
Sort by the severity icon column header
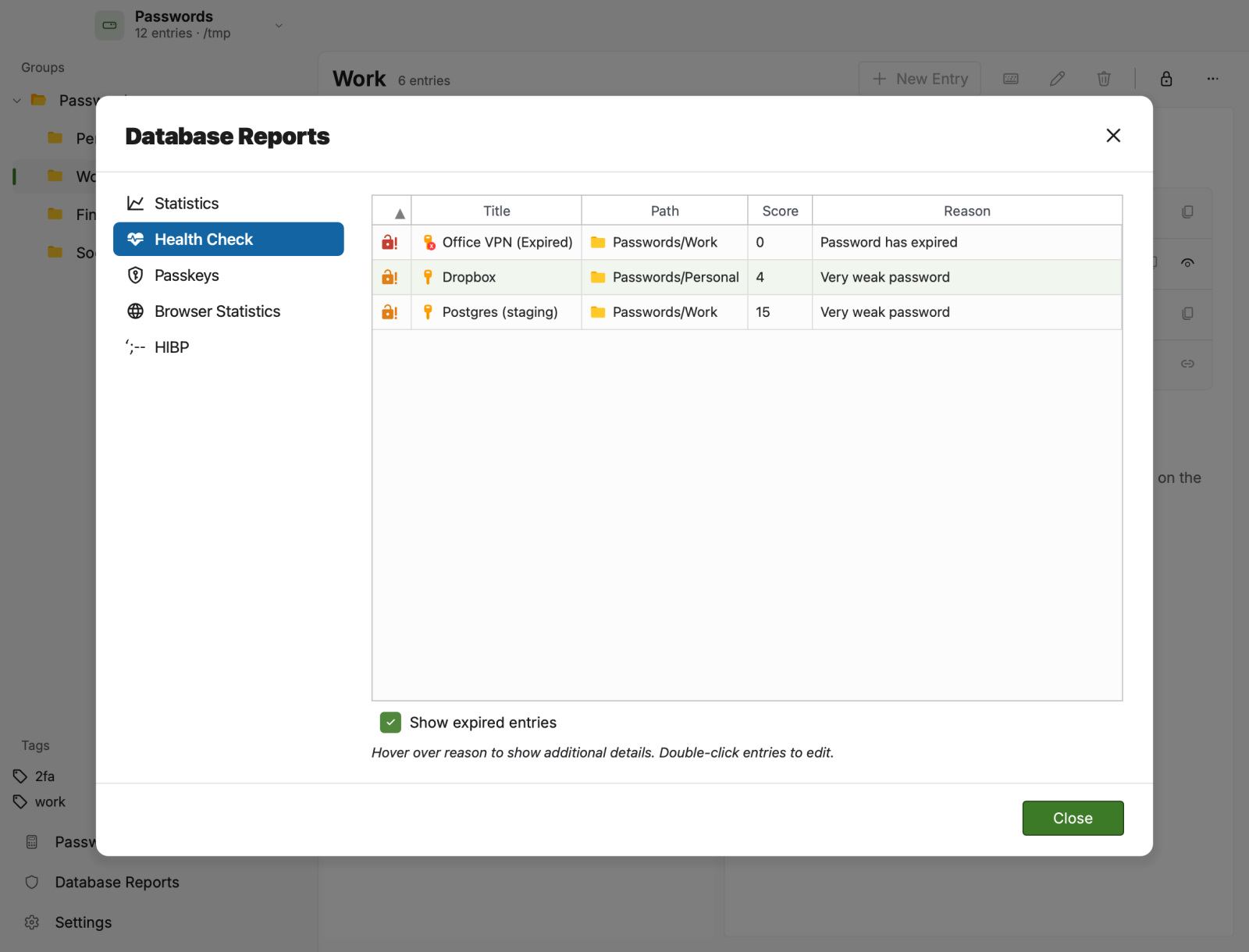click(392, 211)
